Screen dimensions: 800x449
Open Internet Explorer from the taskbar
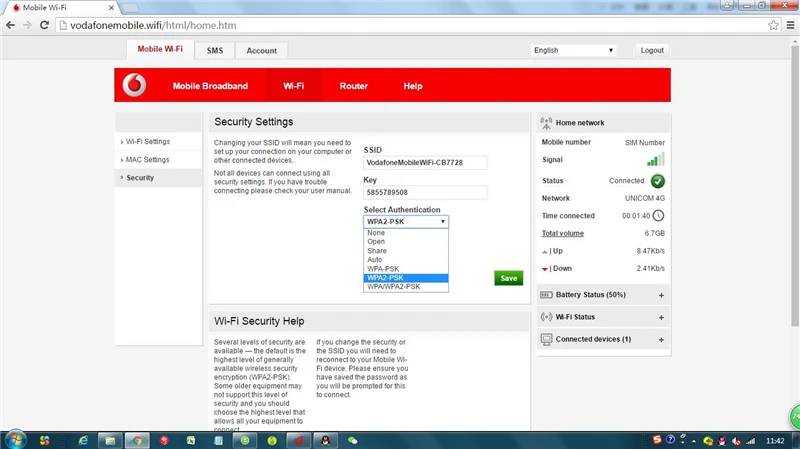coord(83,440)
